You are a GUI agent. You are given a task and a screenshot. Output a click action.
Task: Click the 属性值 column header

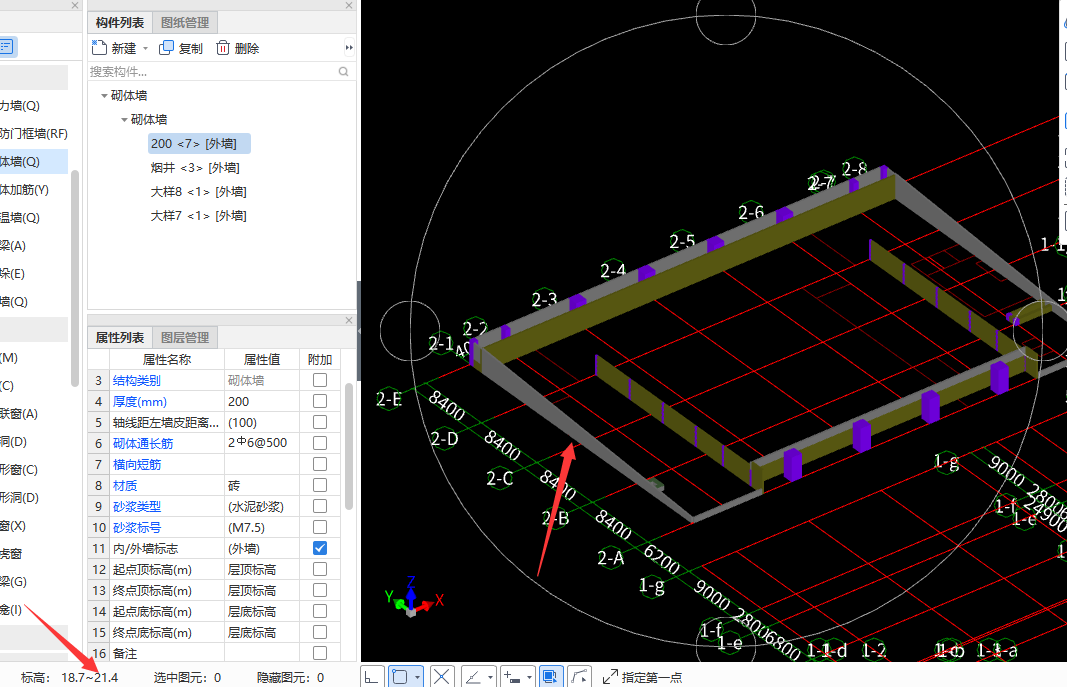[x=262, y=359]
